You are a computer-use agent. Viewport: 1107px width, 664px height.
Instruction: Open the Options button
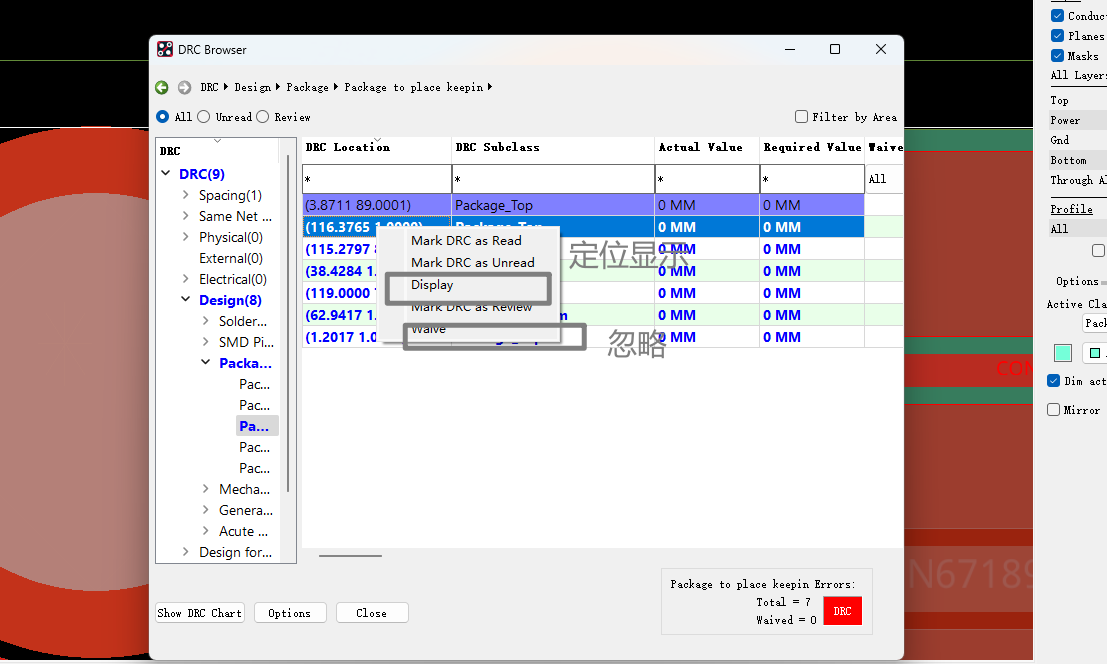tap(289, 612)
